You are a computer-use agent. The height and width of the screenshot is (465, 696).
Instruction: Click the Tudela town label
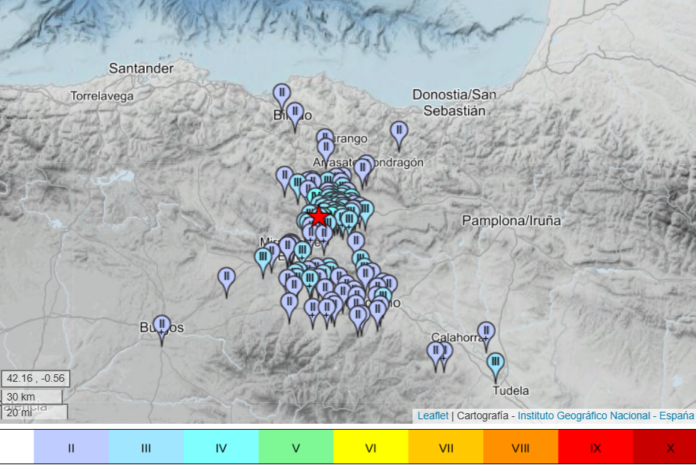click(511, 390)
